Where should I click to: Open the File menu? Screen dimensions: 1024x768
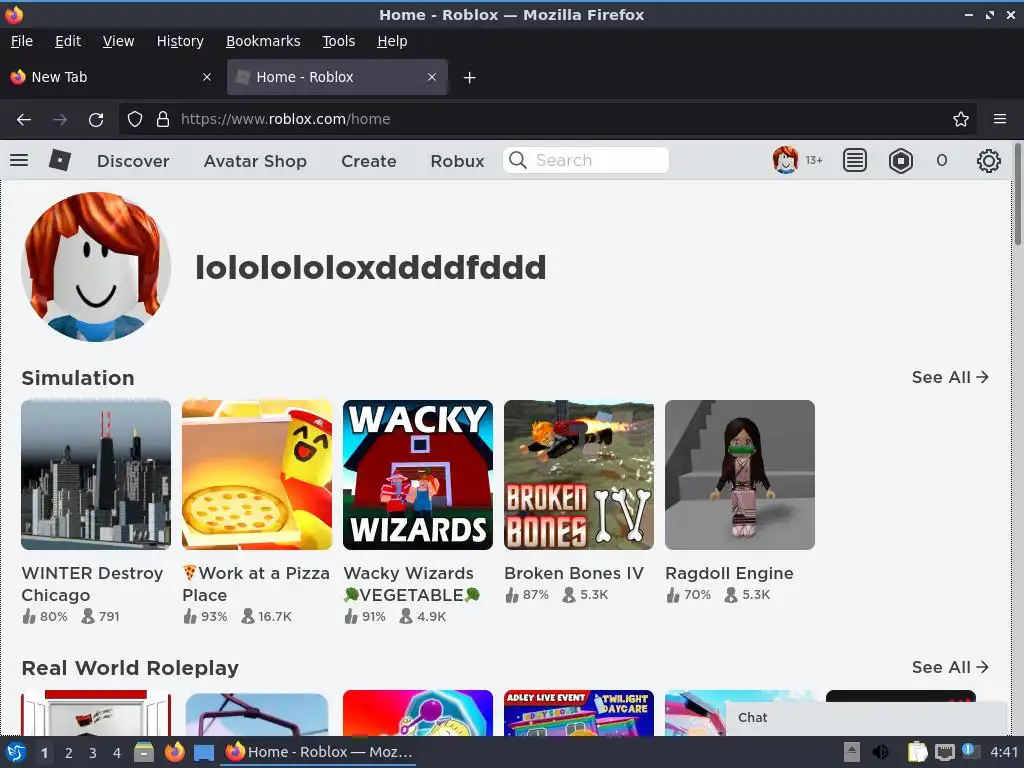[x=22, y=41]
